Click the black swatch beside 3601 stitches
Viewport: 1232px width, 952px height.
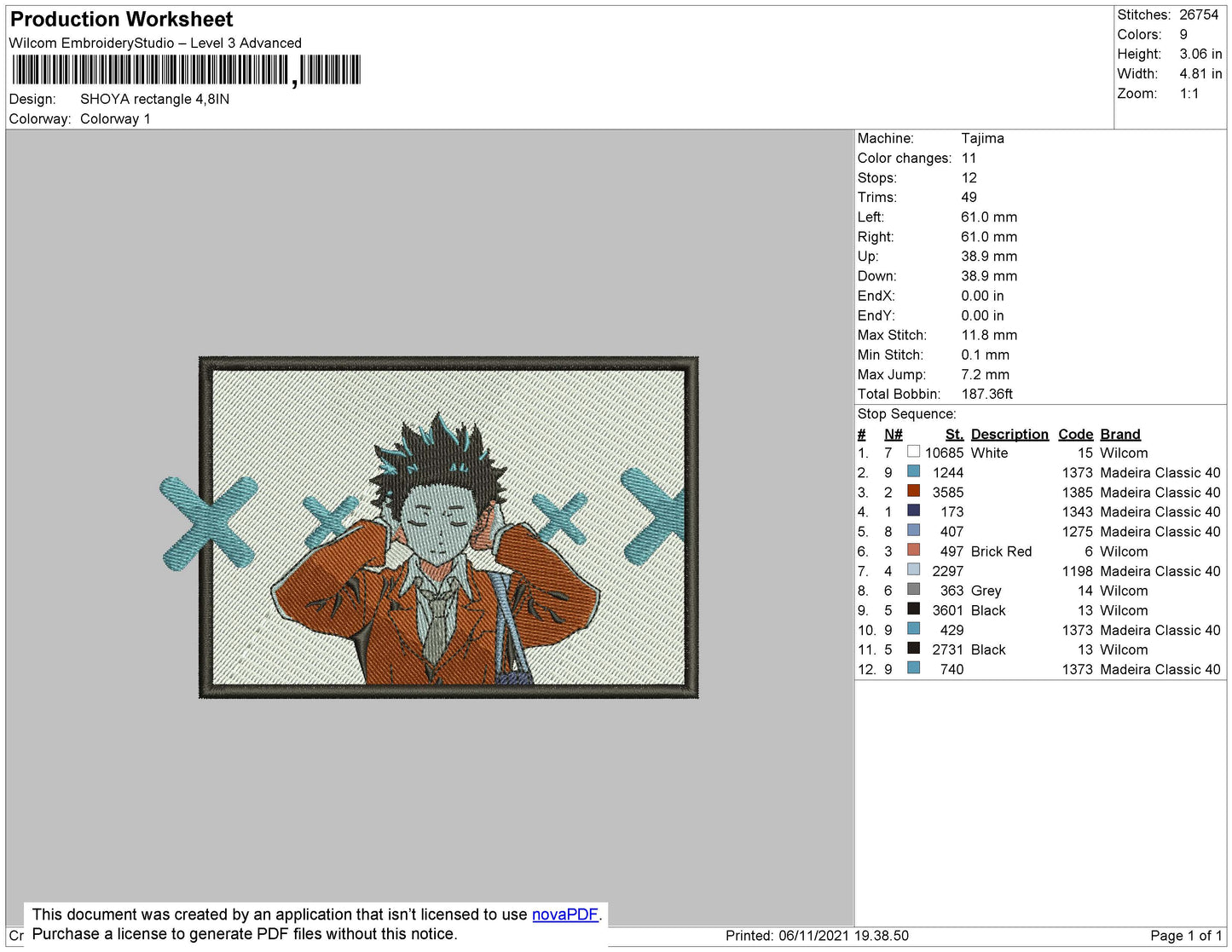pos(914,609)
